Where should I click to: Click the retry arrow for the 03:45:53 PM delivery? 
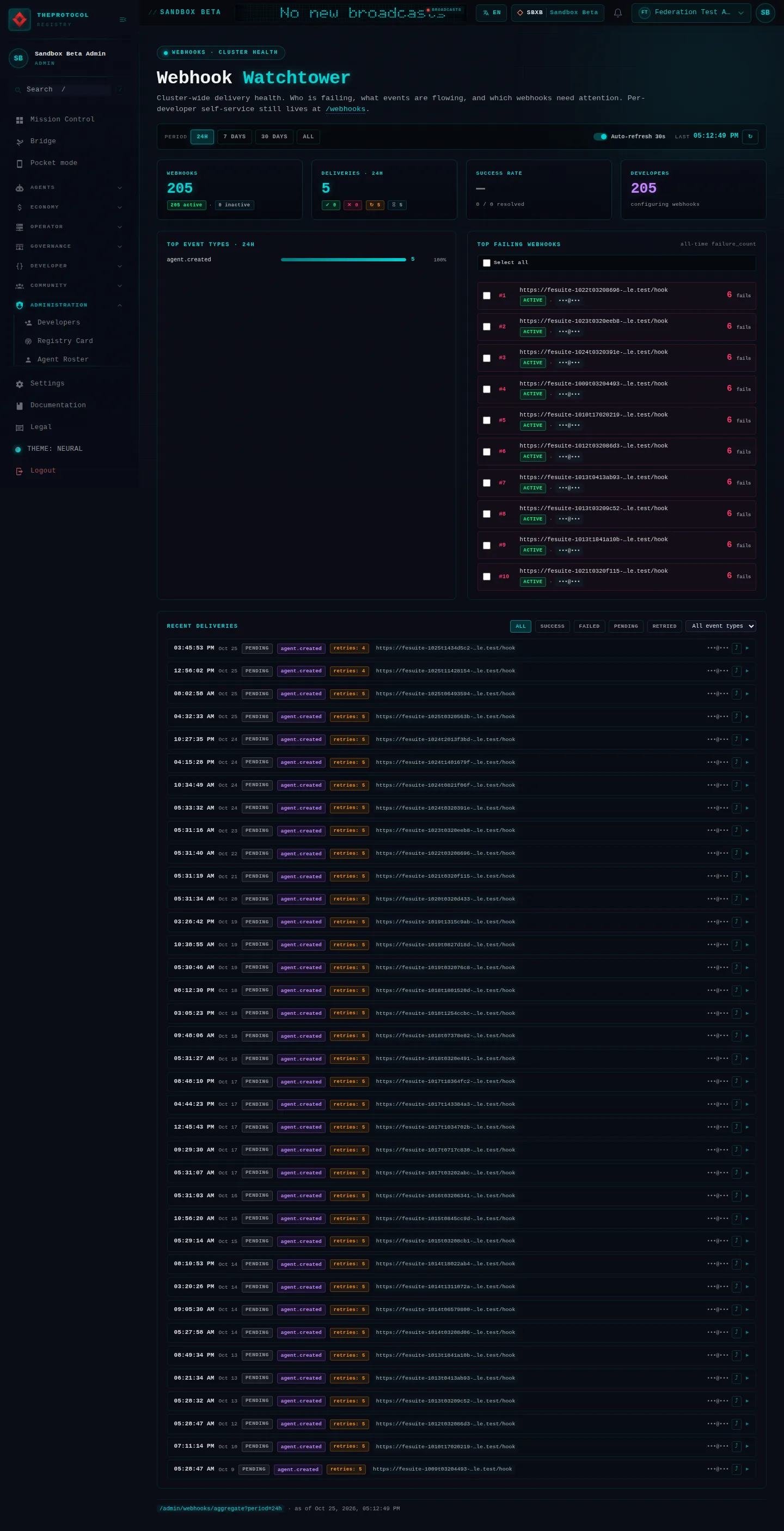pyautogui.click(x=736, y=648)
